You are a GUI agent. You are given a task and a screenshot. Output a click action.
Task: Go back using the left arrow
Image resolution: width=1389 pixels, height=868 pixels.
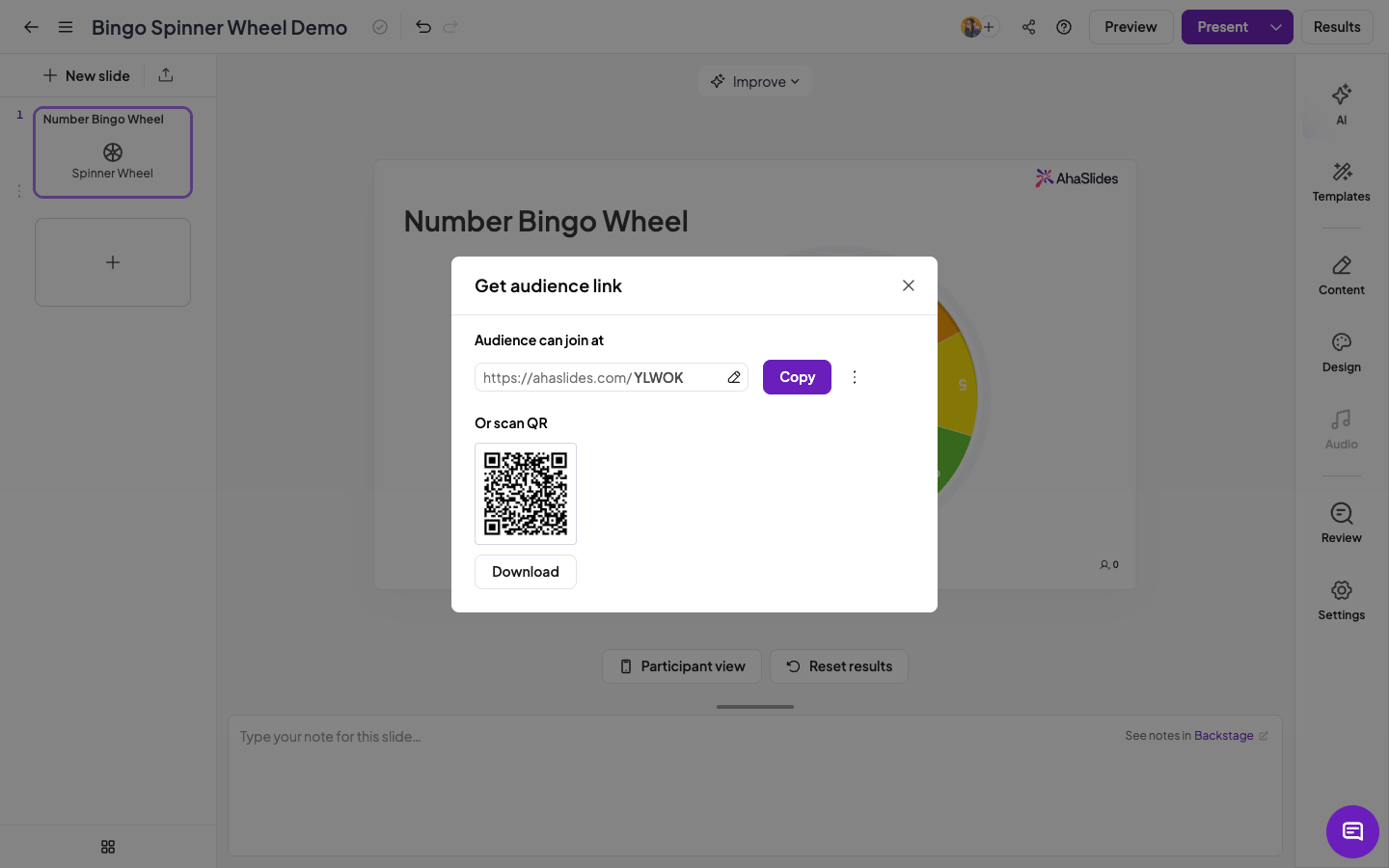tap(31, 27)
